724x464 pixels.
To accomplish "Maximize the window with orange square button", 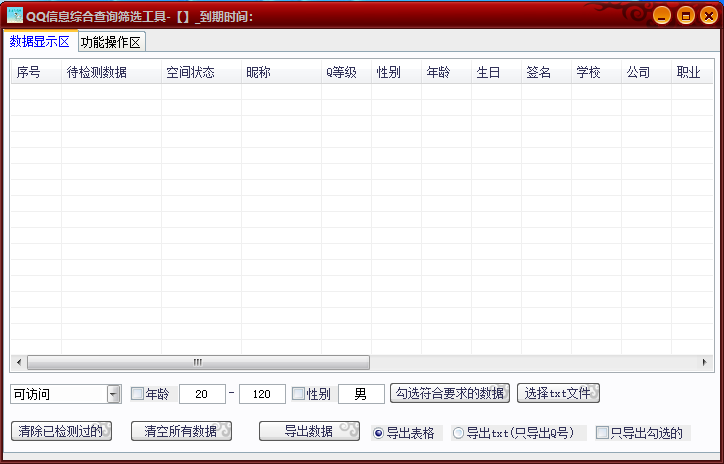I will click(x=686, y=16).
